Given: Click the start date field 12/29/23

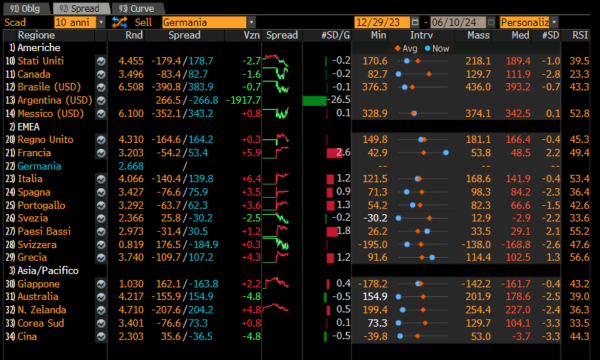Looking at the screenshot, I should point(382,22).
